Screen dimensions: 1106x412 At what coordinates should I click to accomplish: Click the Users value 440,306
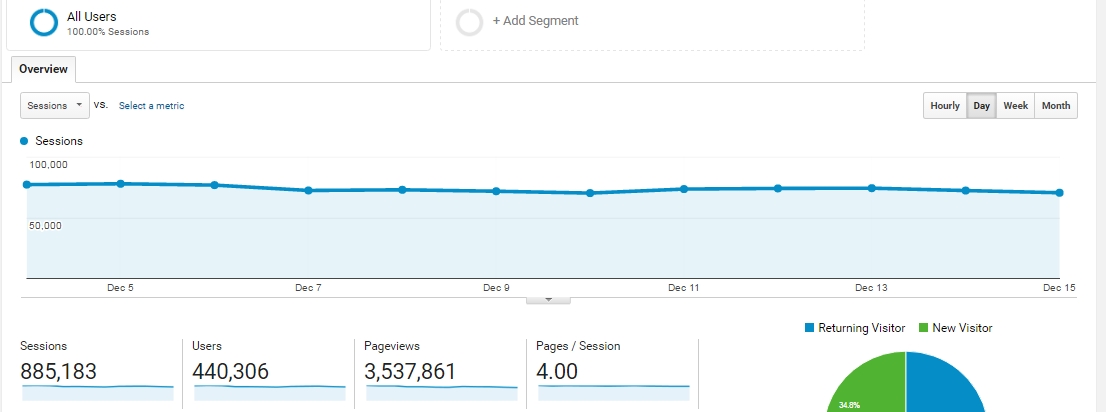[231, 371]
